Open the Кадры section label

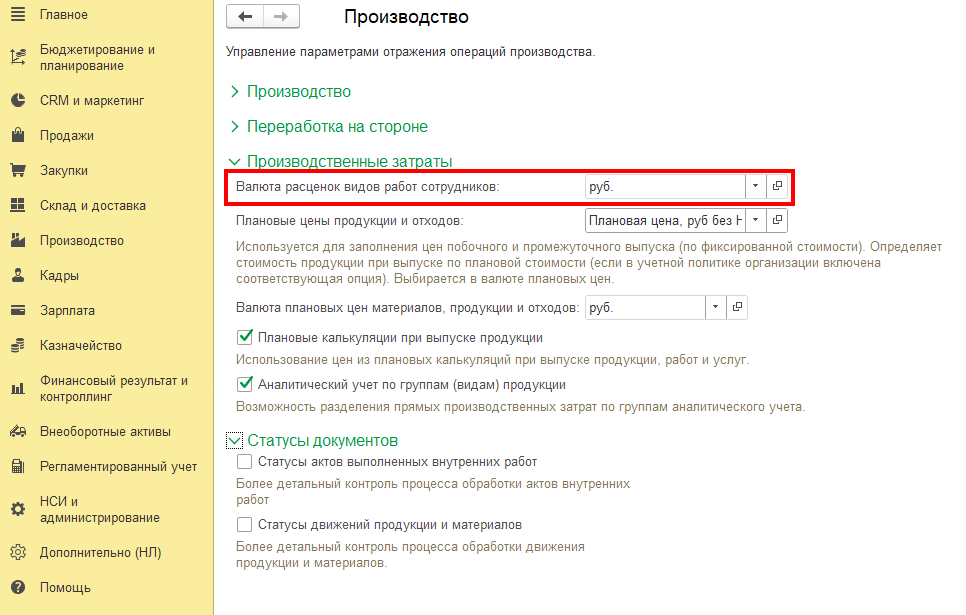pyautogui.click(x=60, y=275)
